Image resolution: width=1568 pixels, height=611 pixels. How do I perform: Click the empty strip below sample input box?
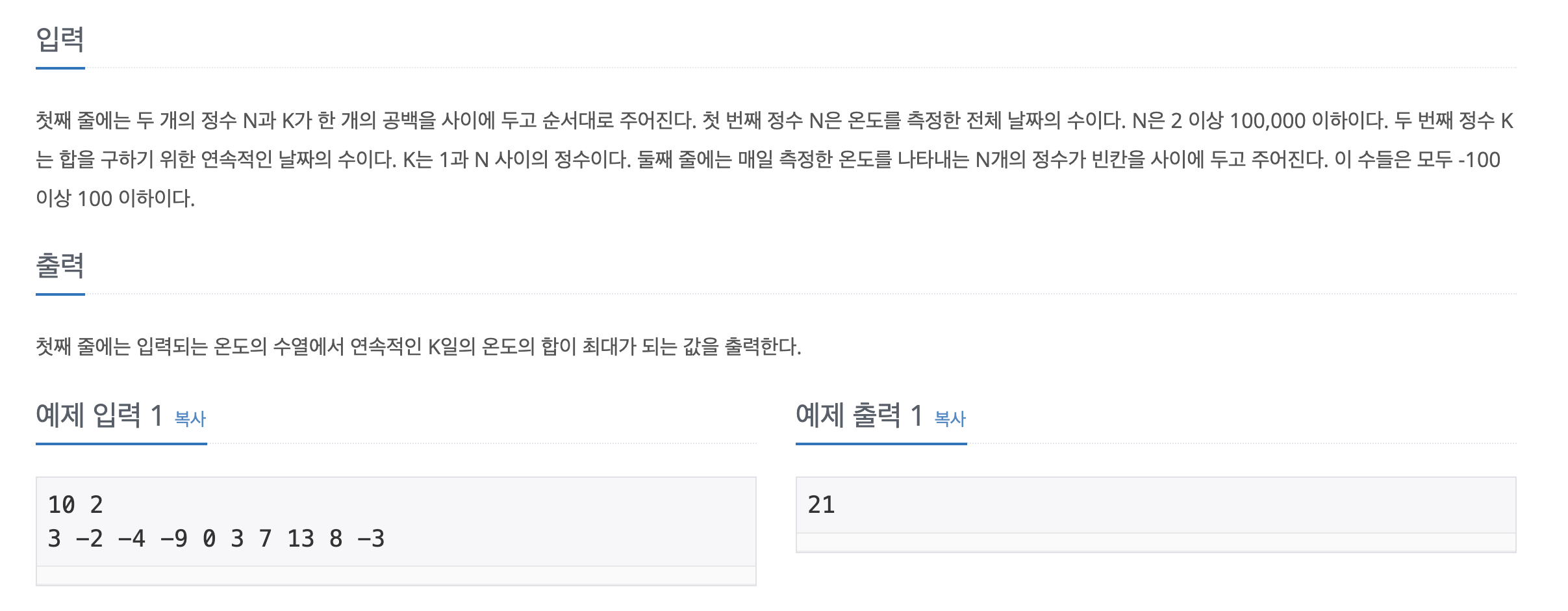click(396, 575)
